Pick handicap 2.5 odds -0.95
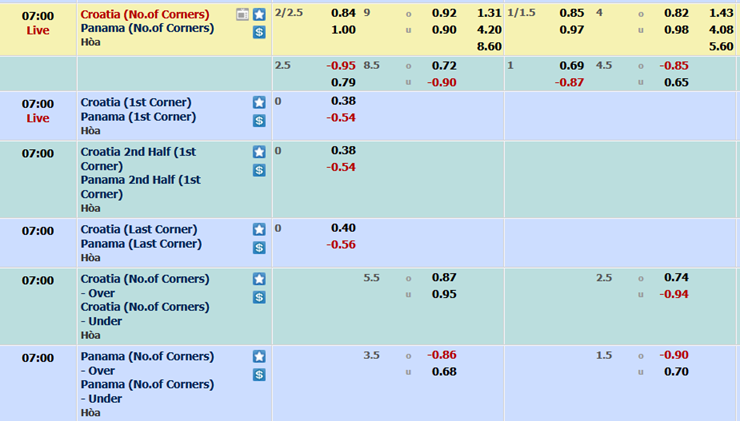The image size is (740, 421). [x=341, y=66]
